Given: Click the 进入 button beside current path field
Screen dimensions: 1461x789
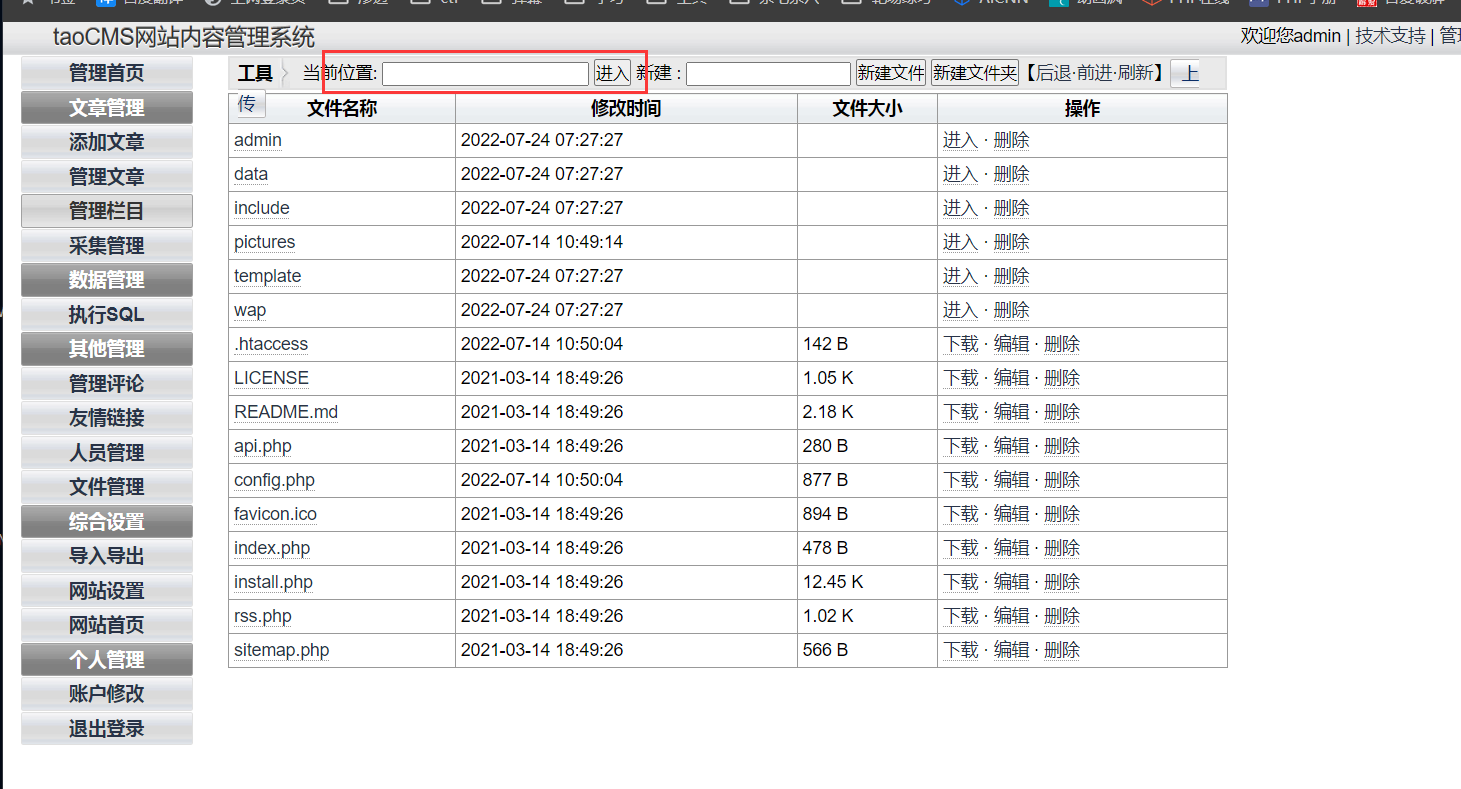Looking at the screenshot, I should [x=612, y=74].
